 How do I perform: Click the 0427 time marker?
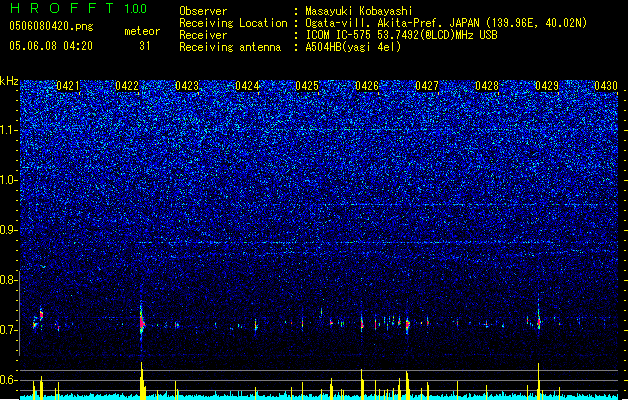427,86
